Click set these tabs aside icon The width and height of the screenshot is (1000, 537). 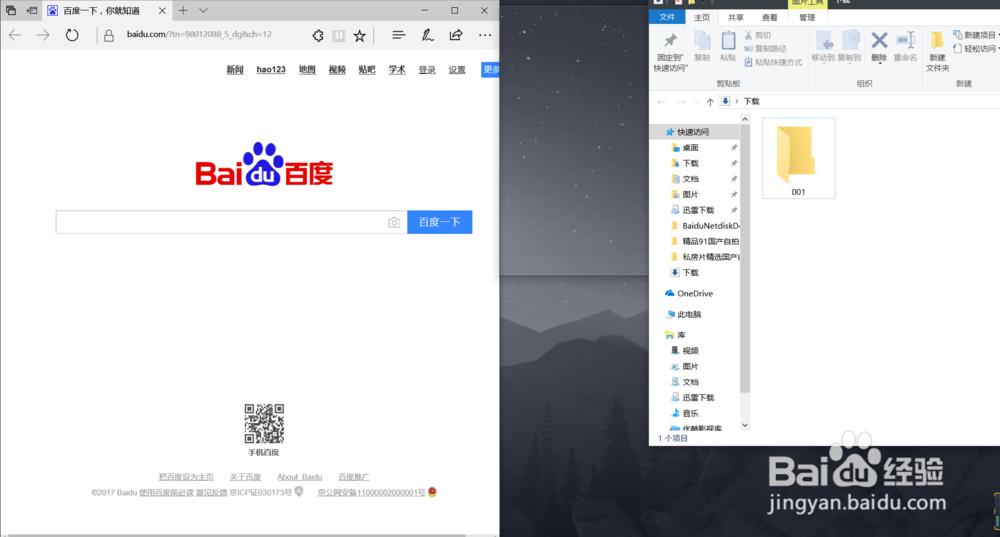[31, 10]
